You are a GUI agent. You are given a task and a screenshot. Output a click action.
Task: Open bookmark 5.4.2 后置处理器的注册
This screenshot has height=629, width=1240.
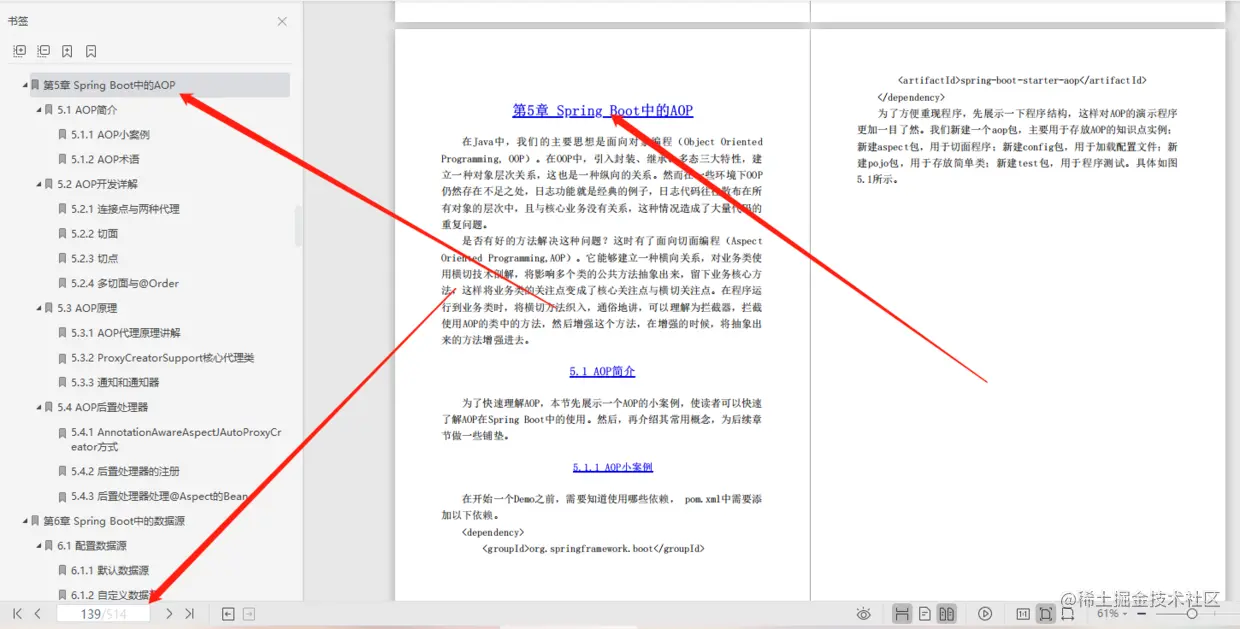(125, 471)
